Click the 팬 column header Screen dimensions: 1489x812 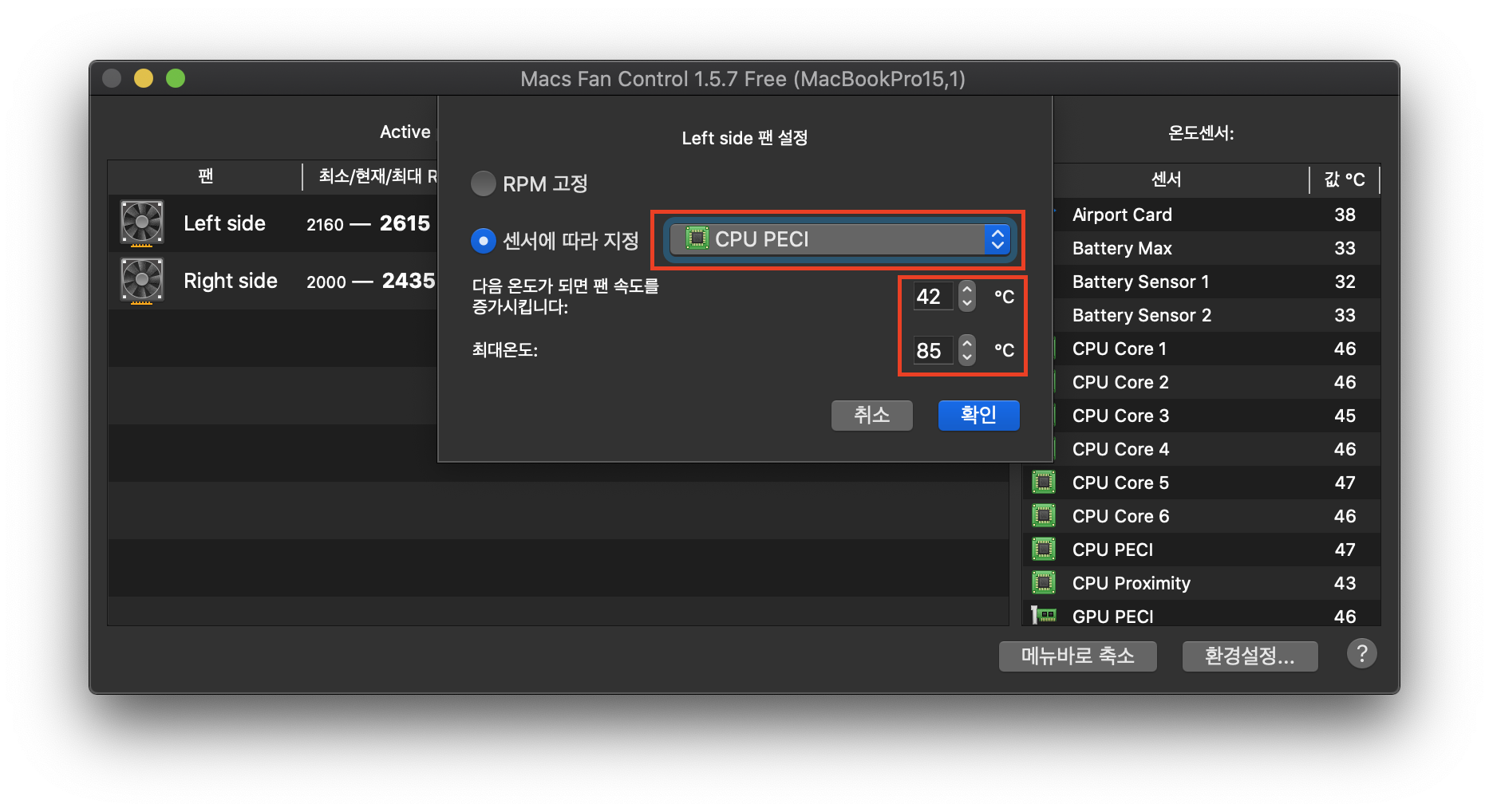coord(205,176)
